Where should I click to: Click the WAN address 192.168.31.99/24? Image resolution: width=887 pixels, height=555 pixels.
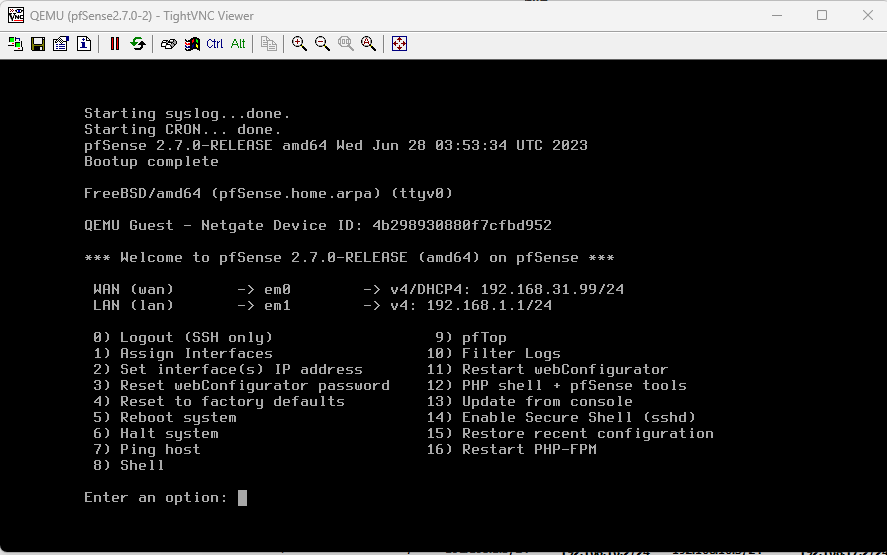(x=552, y=290)
